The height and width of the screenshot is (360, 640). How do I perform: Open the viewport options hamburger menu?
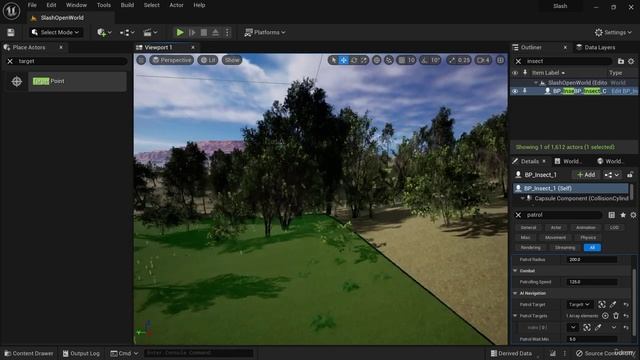(x=141, y=60)
